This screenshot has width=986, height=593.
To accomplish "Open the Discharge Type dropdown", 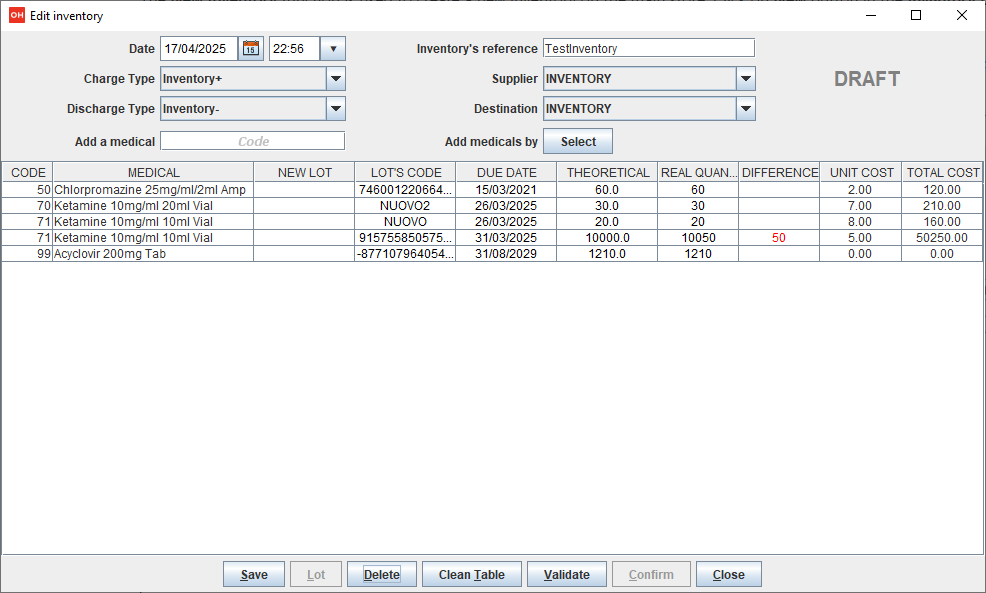I will (x=336, y=109).
